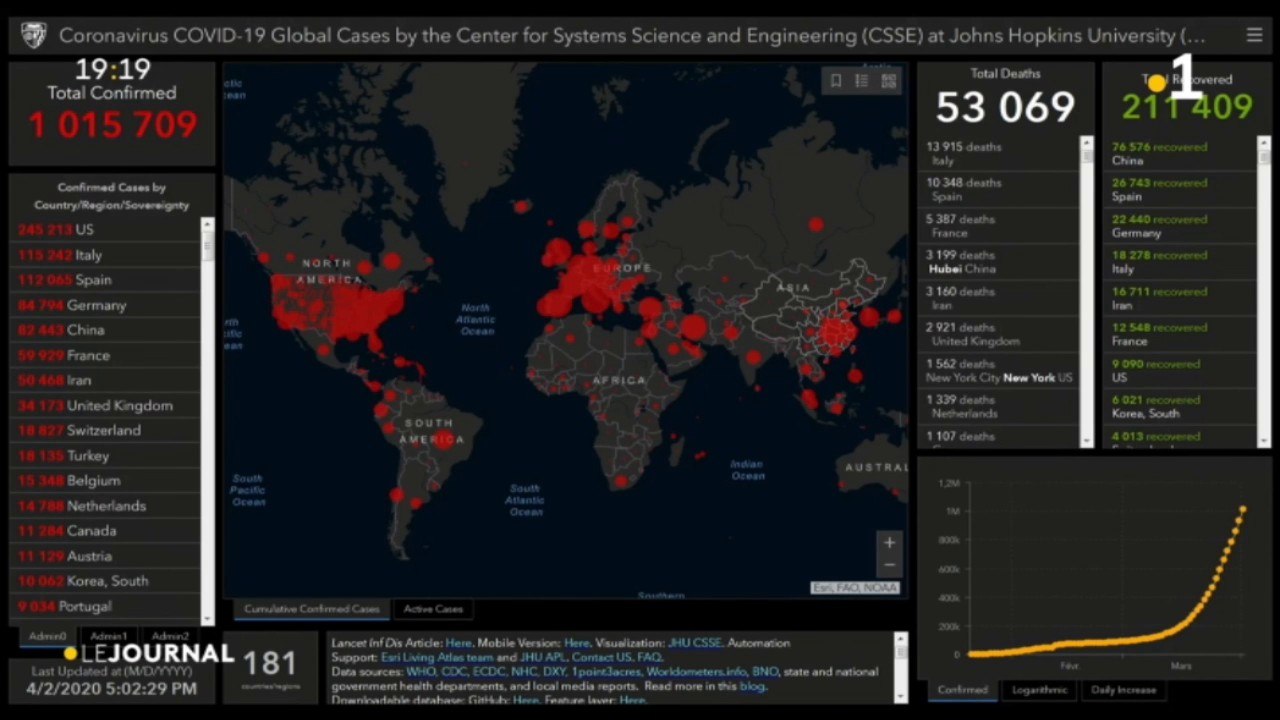Click the '3 199 deaths Hubei China' entry
The image size is (1280, 720).
999,262
